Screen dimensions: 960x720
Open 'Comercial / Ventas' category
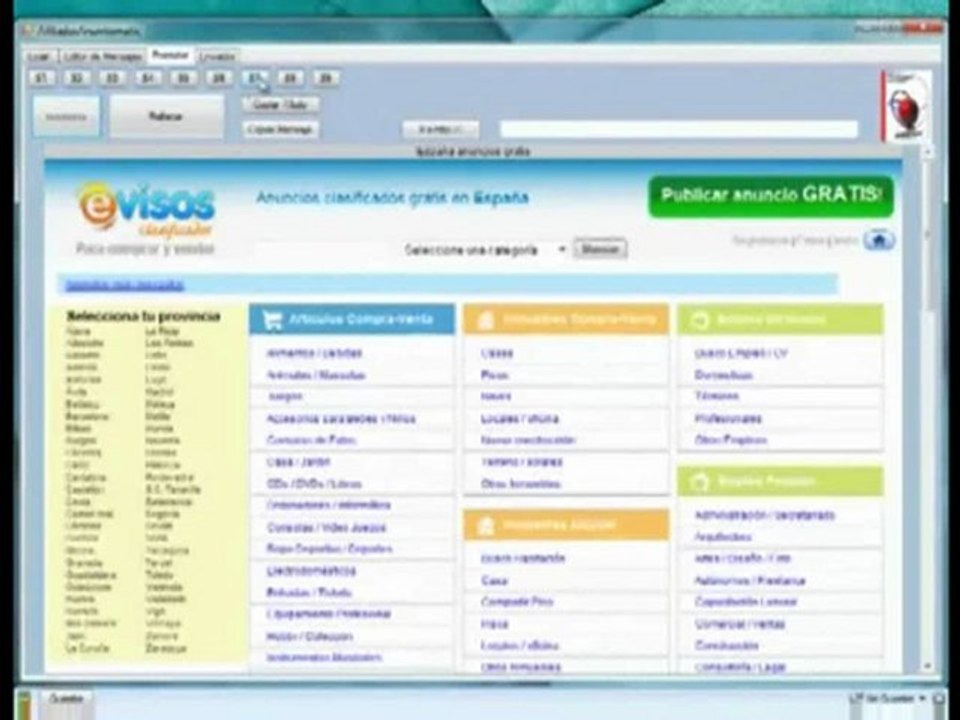740,624
